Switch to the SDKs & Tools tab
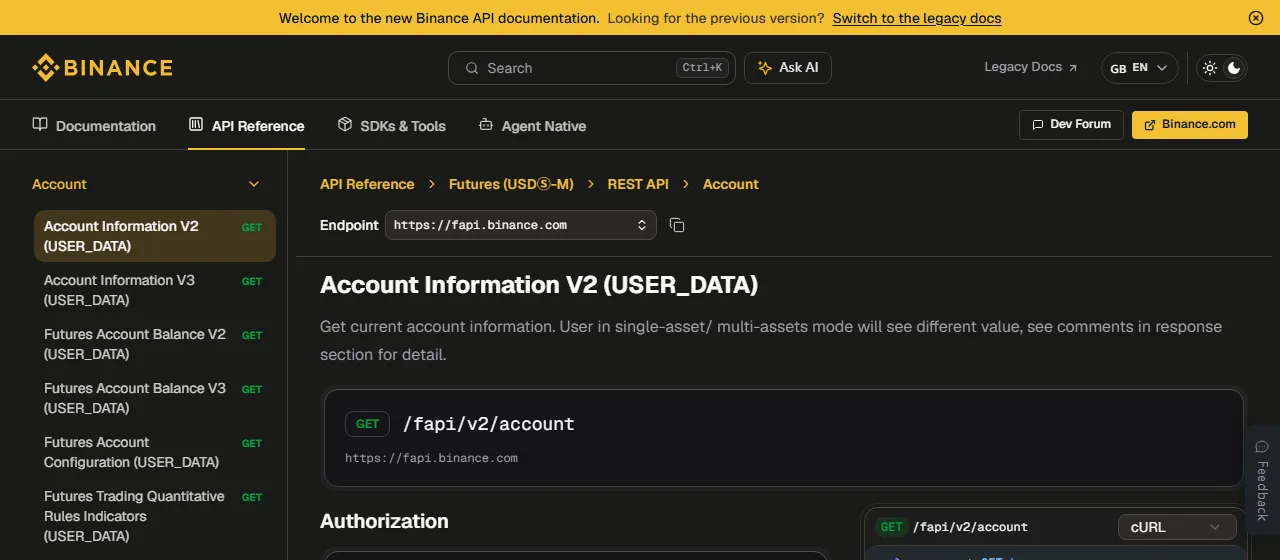The width and height of the screenshot is (1280, 560). tap(391, 126)
